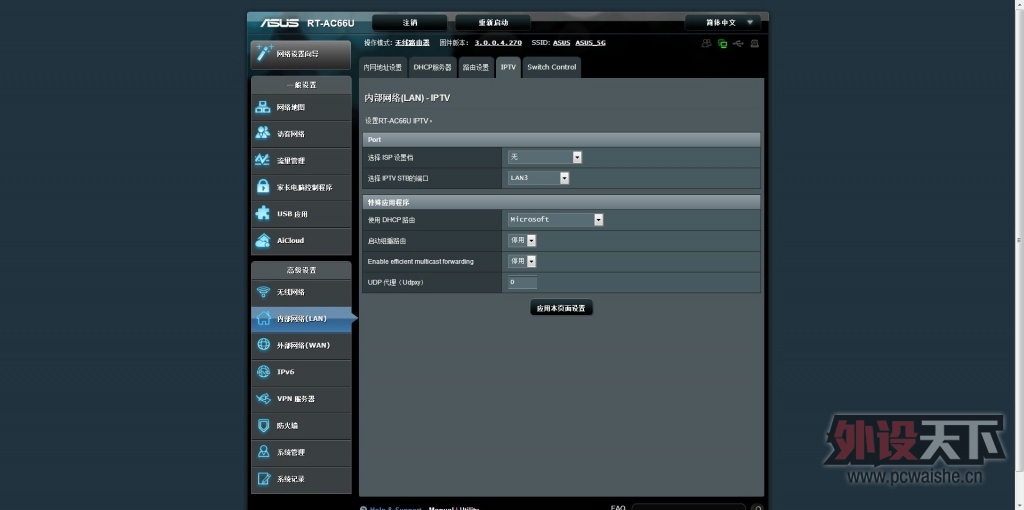The height and width of the screenshot is (510, 1024).
Task: Select the IPTV tab
Action: pyautogui.click(x=508, y=67)
